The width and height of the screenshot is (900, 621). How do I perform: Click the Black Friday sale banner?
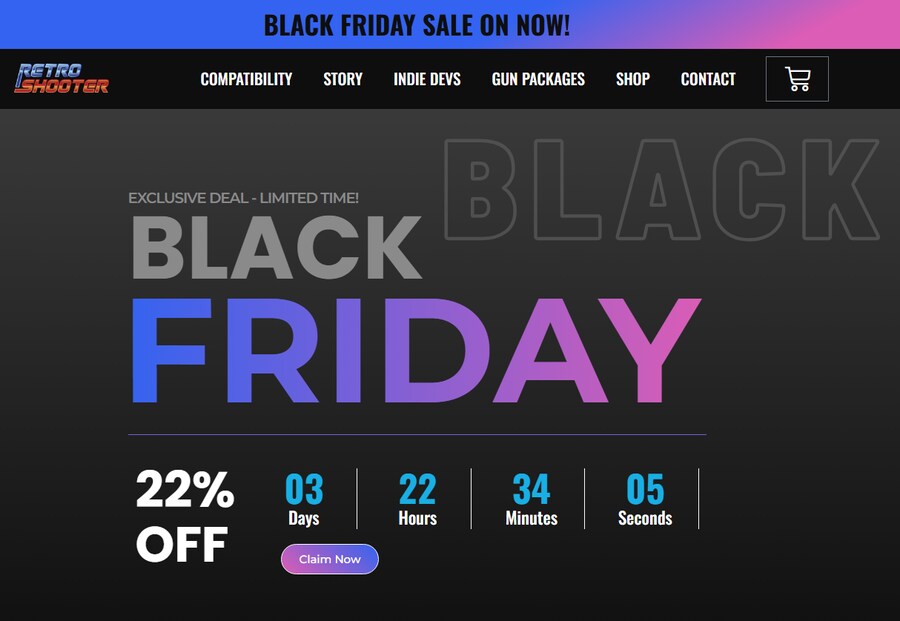[417, 25]
